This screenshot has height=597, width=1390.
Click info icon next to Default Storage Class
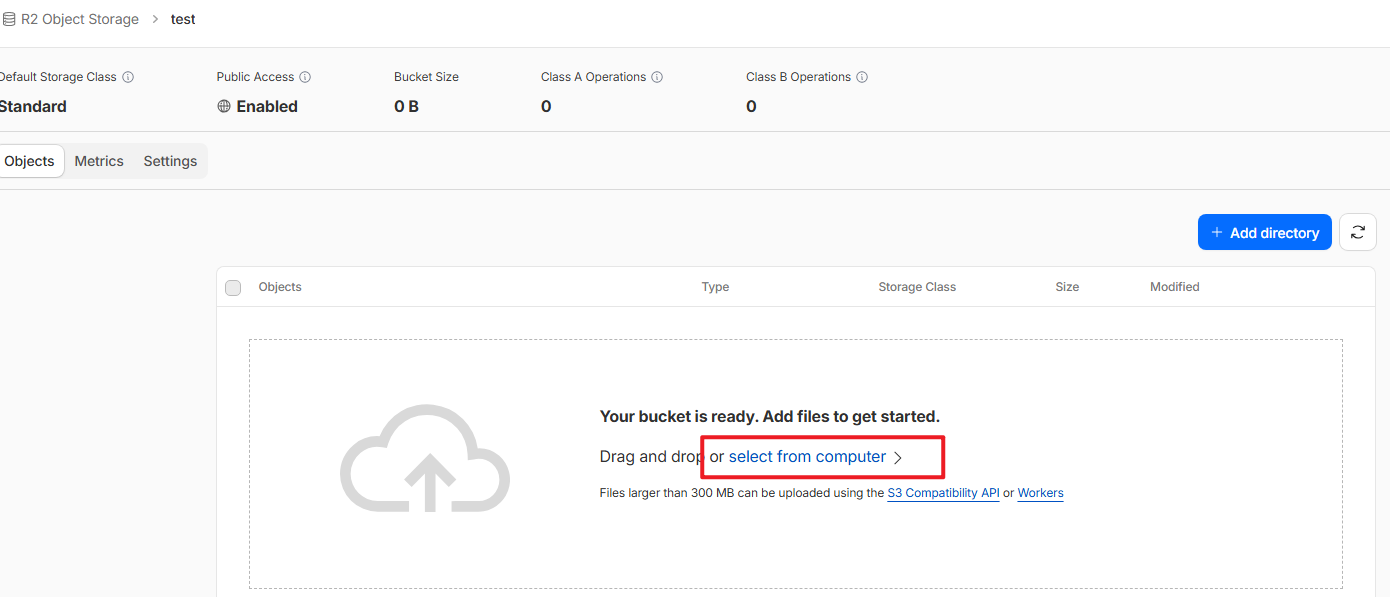pos(128,77)
